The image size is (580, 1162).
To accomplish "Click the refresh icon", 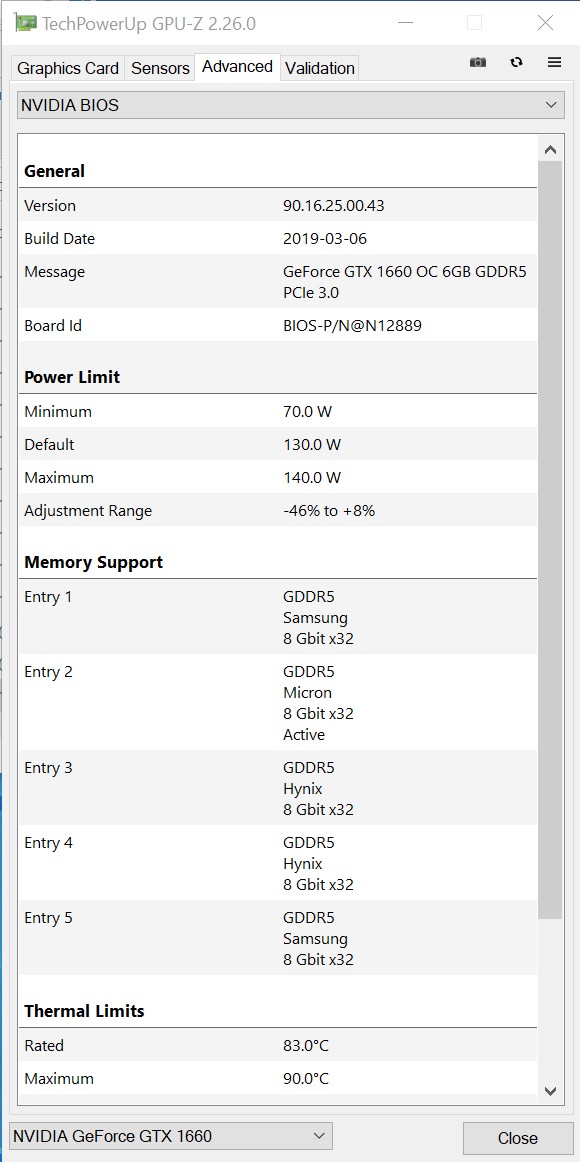I will [x=516, y=62].
